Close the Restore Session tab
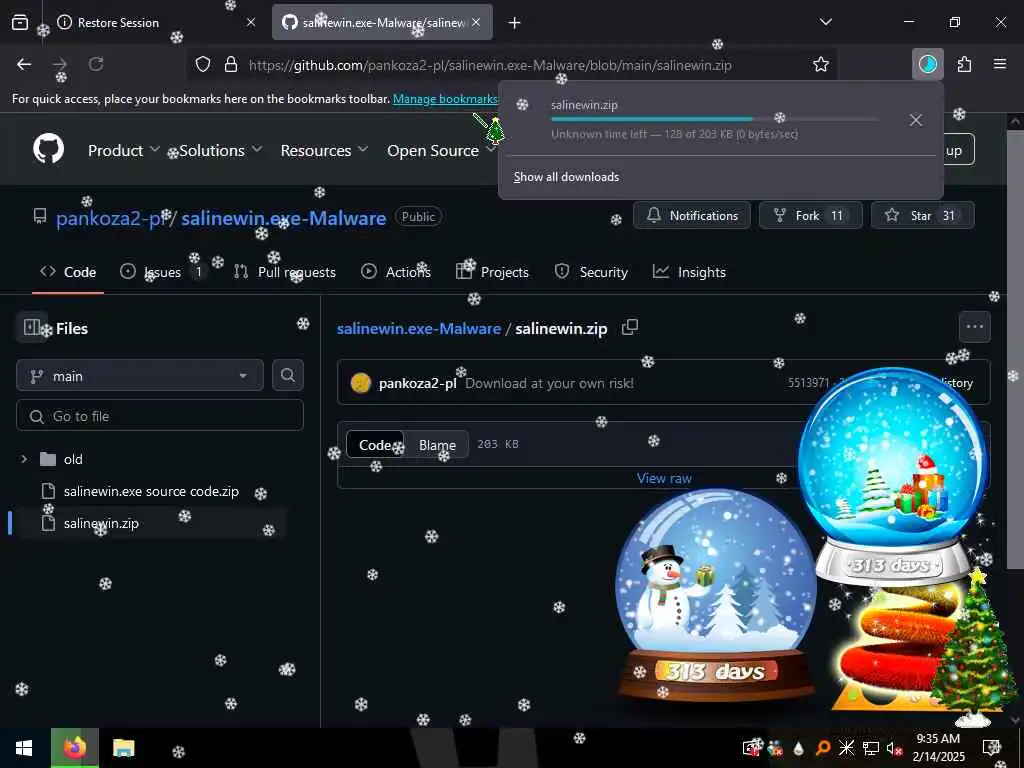This screenshot has height=768, width=1024. (x=251, y=22)
